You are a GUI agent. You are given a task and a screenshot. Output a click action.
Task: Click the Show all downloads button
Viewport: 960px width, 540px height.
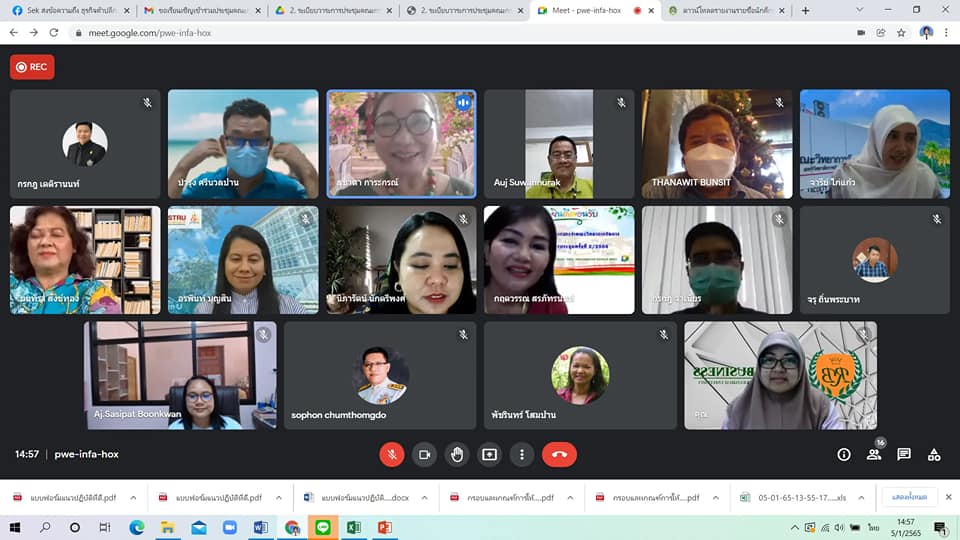(909, 497)
